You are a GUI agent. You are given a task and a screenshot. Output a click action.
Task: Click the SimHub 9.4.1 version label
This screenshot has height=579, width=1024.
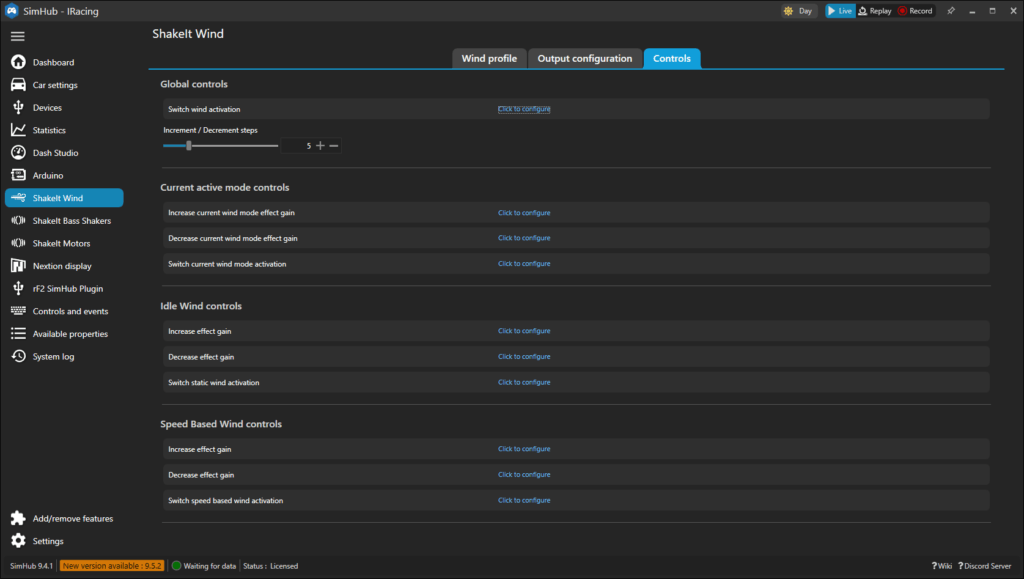click(x=31, y=566)
